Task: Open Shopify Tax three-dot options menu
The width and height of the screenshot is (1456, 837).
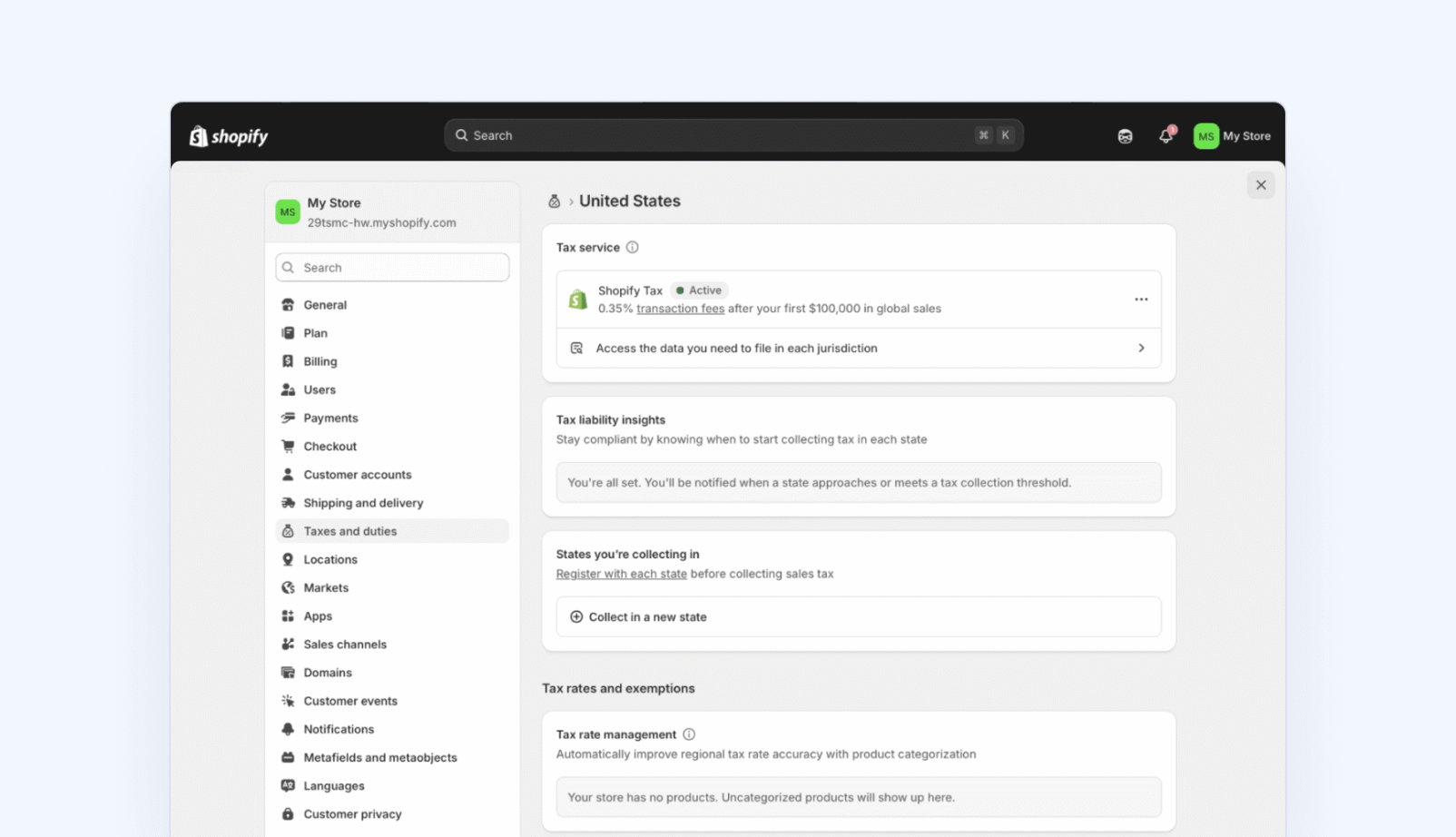Action: pyautogui.click(x=1141, y=300)
